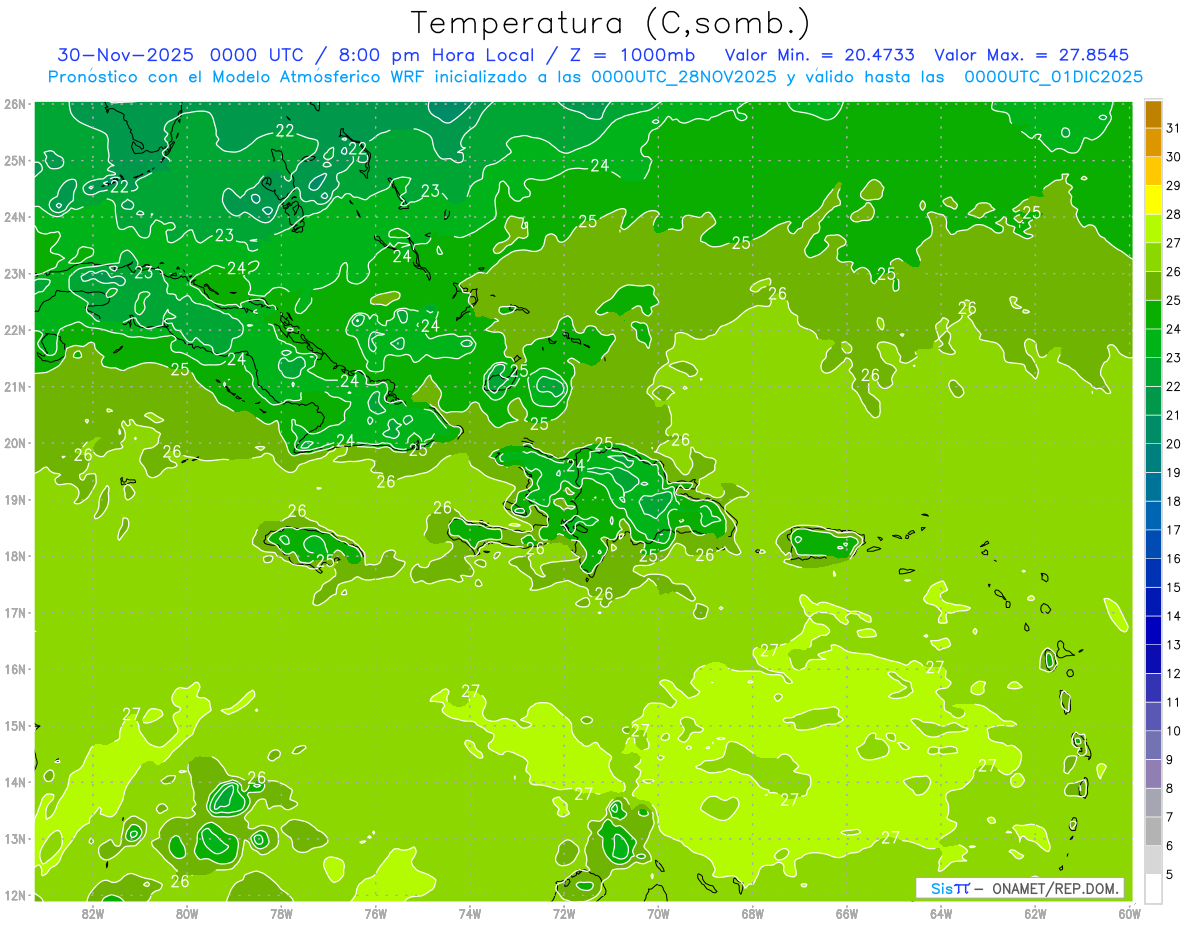This screenshot has width=1200, height=927.
Task: Click the colorbar scale label '10'
Action: point(1174,731)
